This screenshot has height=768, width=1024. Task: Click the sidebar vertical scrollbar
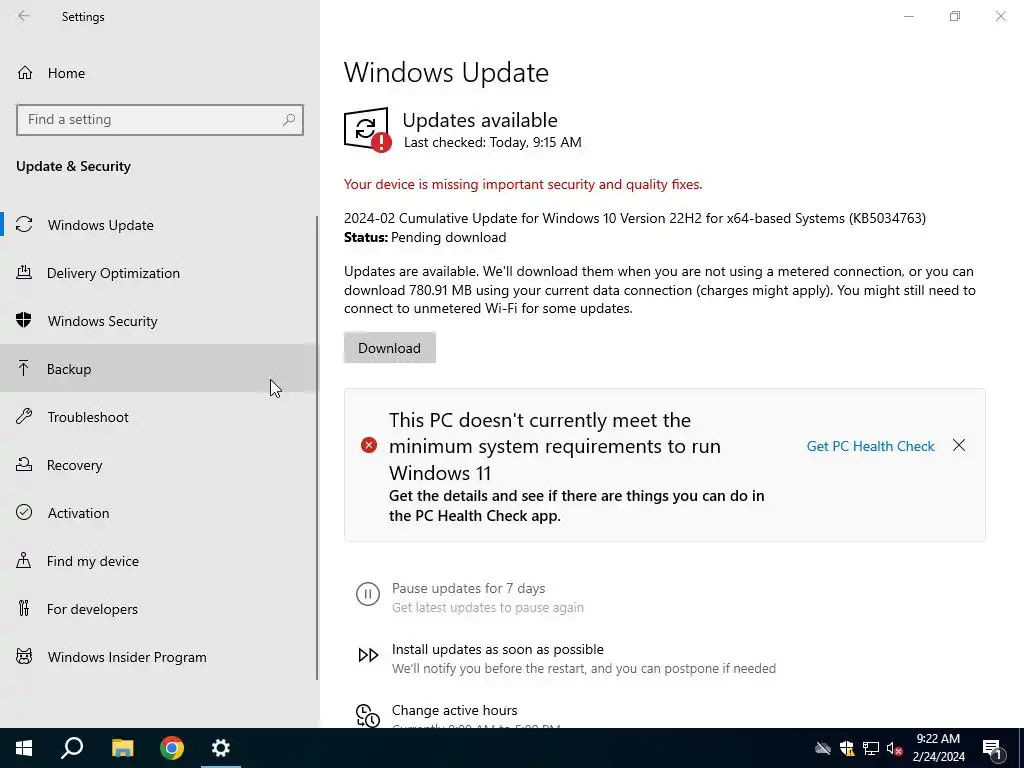coord(317,448)
